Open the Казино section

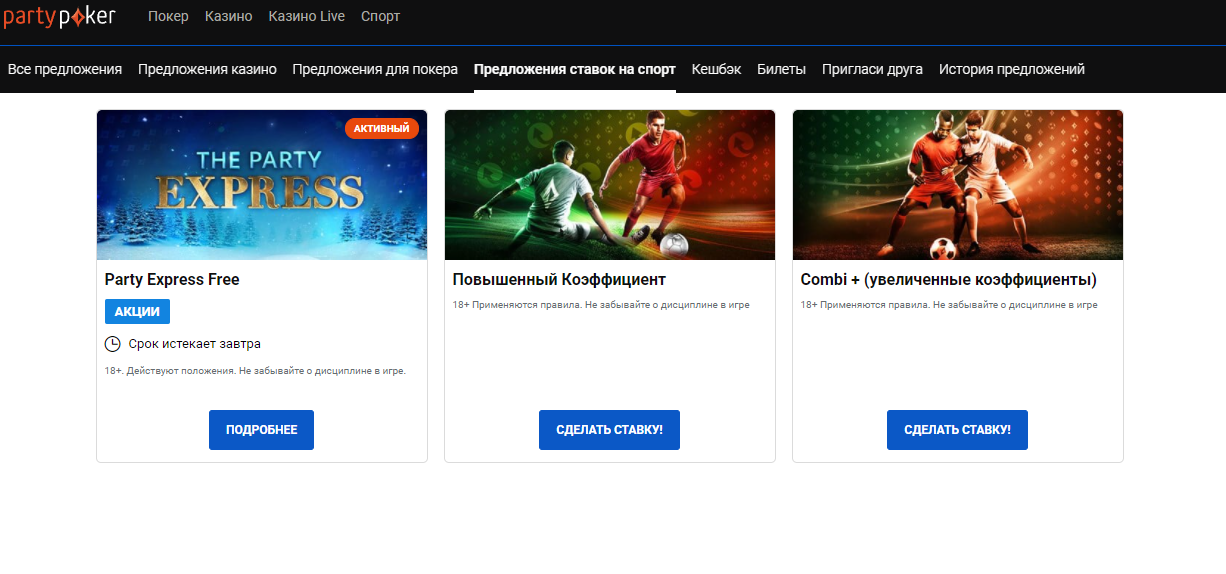[x=229, y=17]
